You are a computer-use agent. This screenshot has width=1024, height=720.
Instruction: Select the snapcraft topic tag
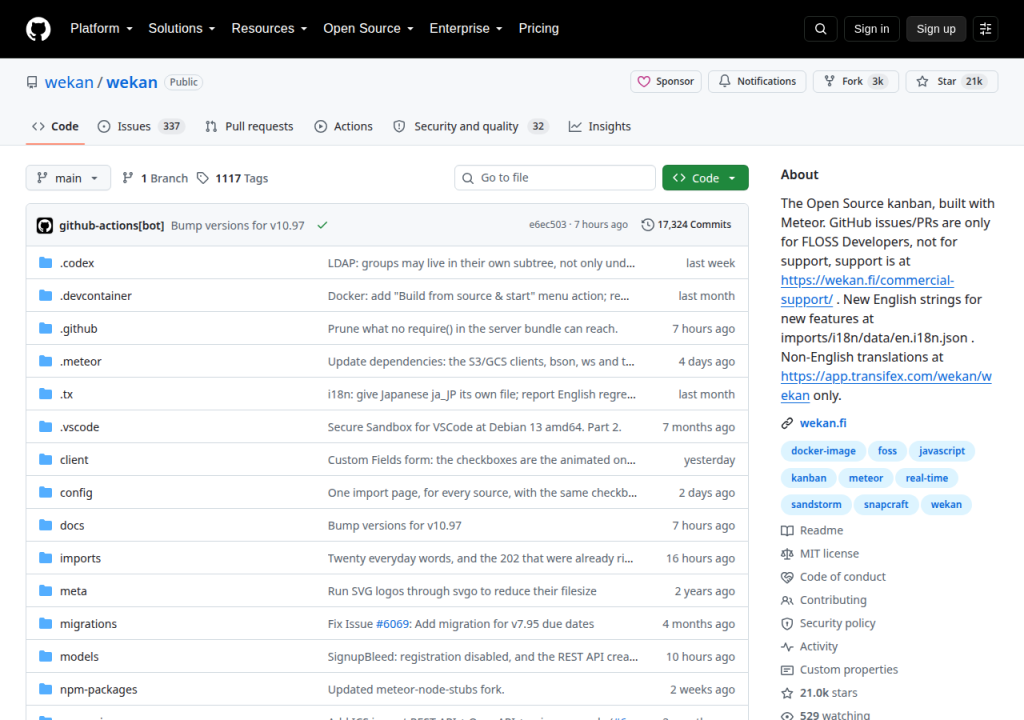coord(886,504)
